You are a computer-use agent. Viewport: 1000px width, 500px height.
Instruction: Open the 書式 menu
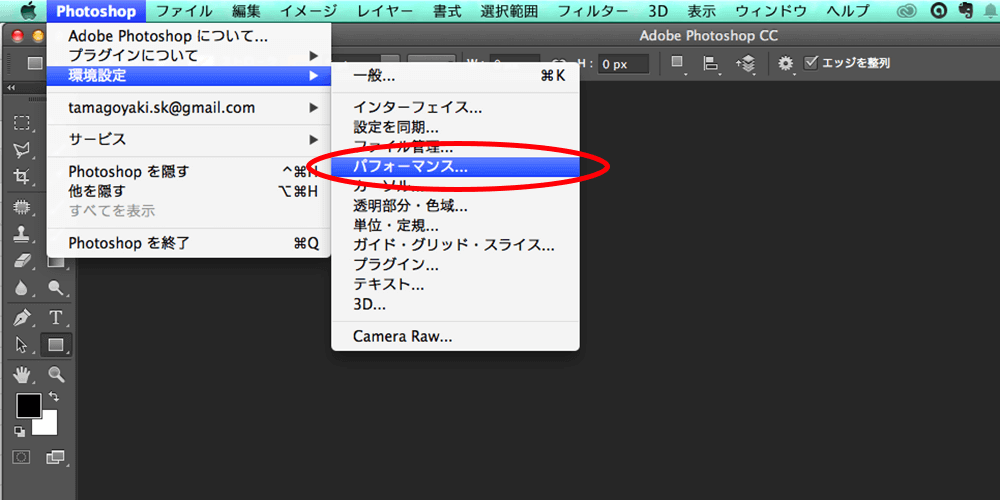tap(447, 10)
